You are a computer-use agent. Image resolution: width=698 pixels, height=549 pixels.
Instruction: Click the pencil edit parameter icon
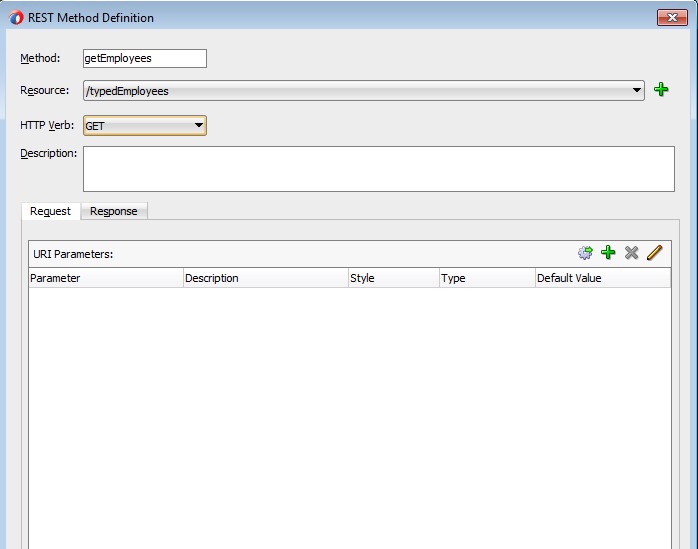(654, 253)
